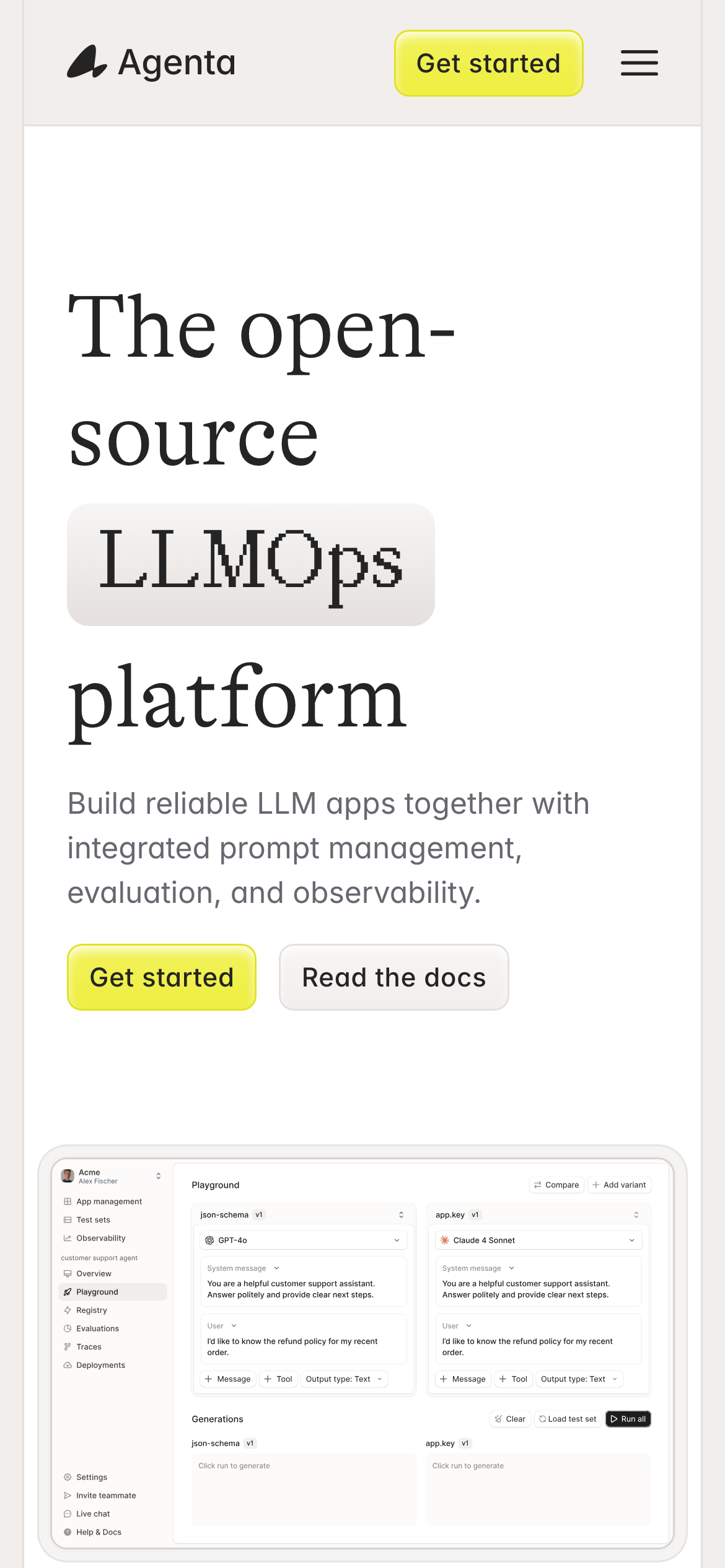
Task: Click the Agenta logo
Action: click(152, 63)
